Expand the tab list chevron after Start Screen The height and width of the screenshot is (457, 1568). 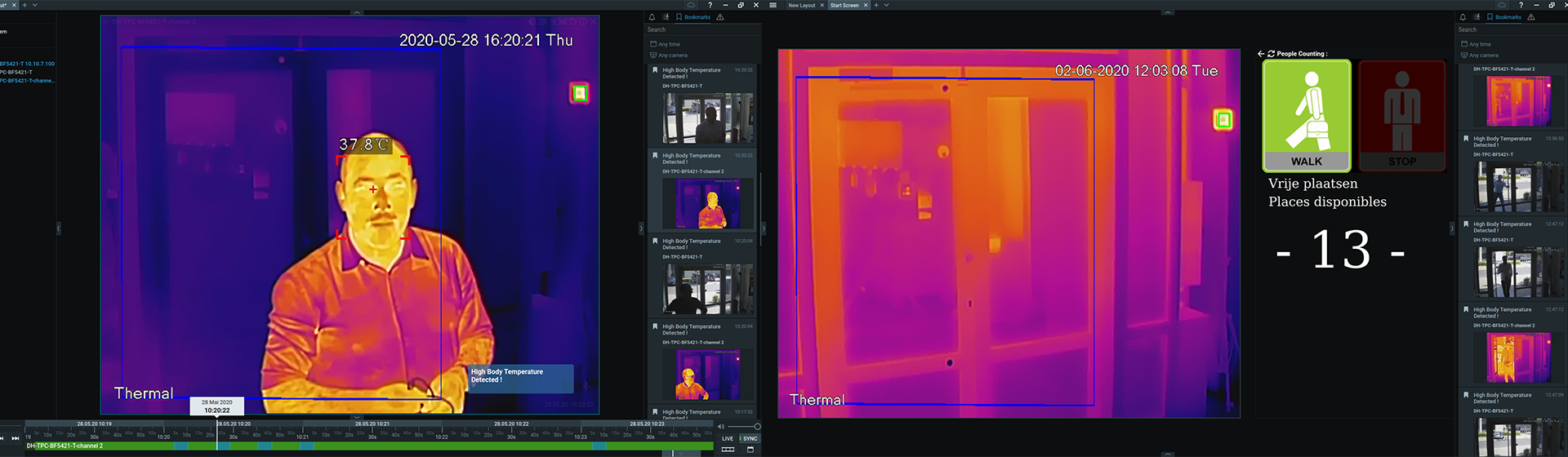(886, 5)
